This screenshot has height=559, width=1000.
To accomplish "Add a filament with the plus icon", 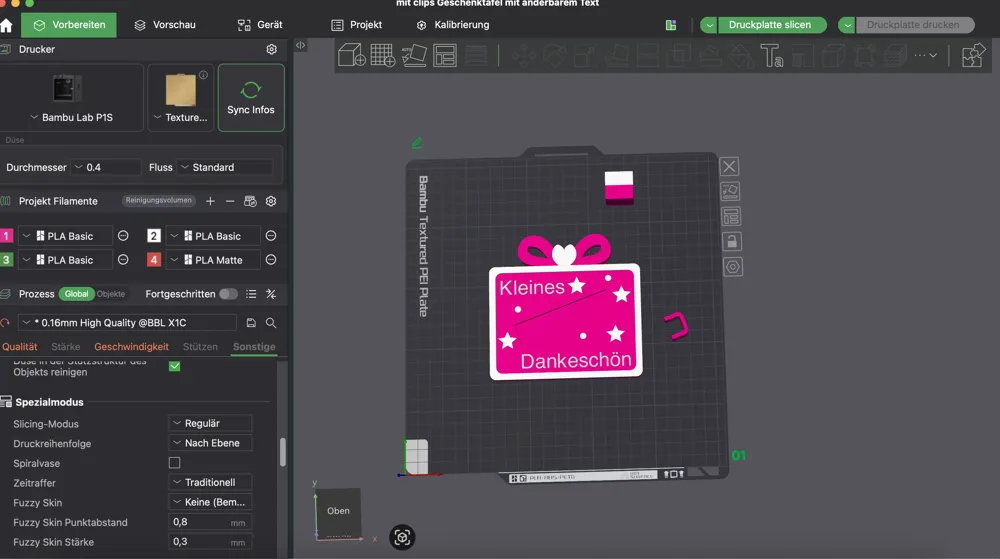I will 210,201.
